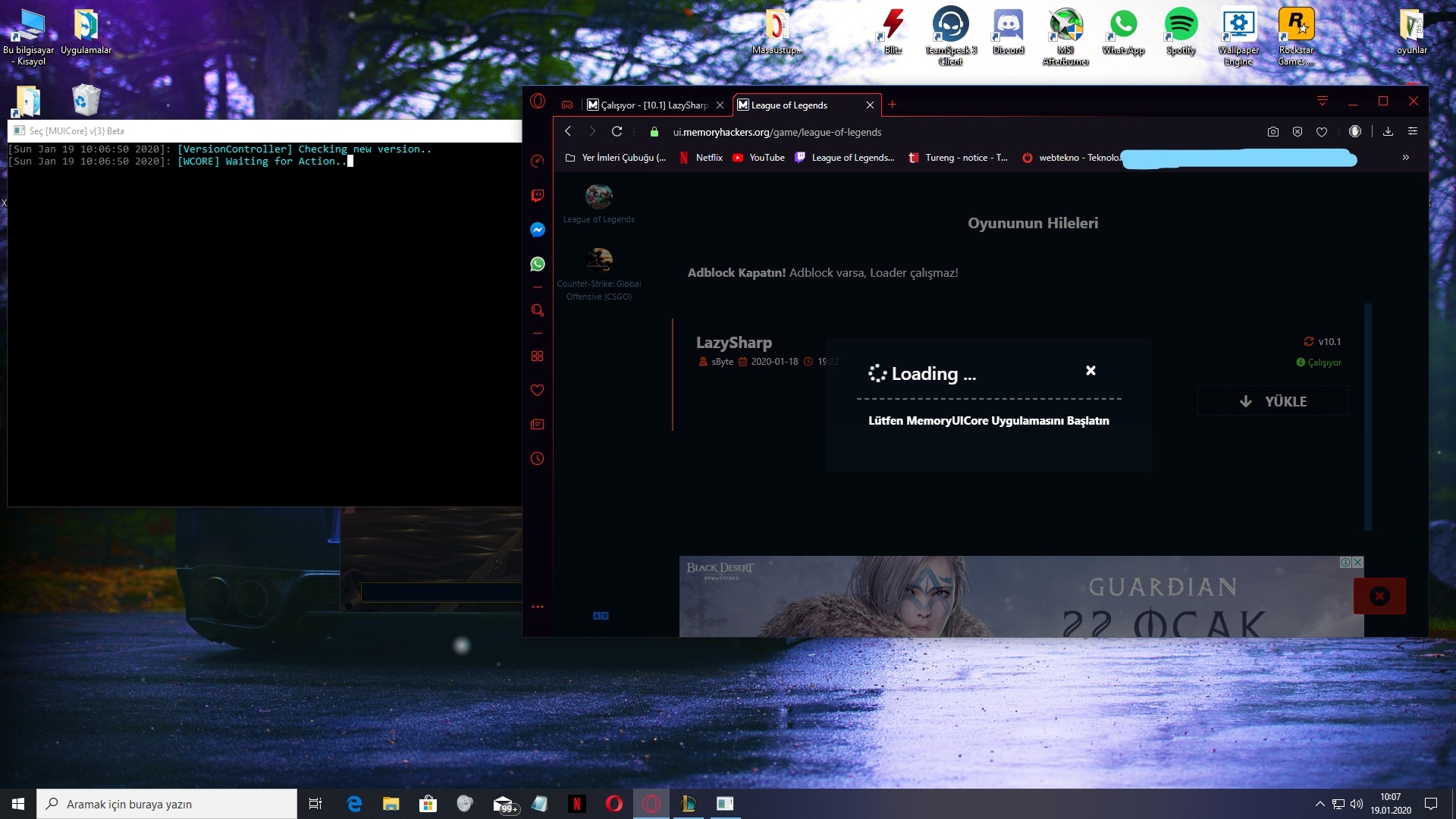
Task: Open Discord desktop shortcut
Action: (1008, 32)
